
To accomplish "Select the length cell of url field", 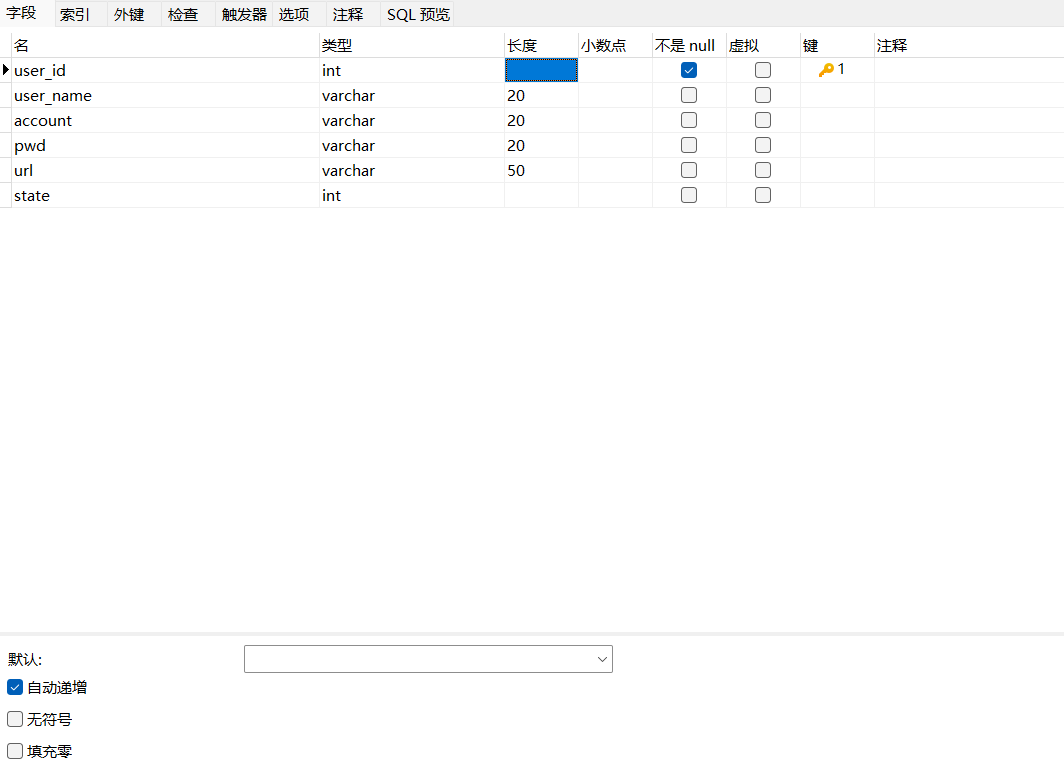I will [x=540, y=170].
